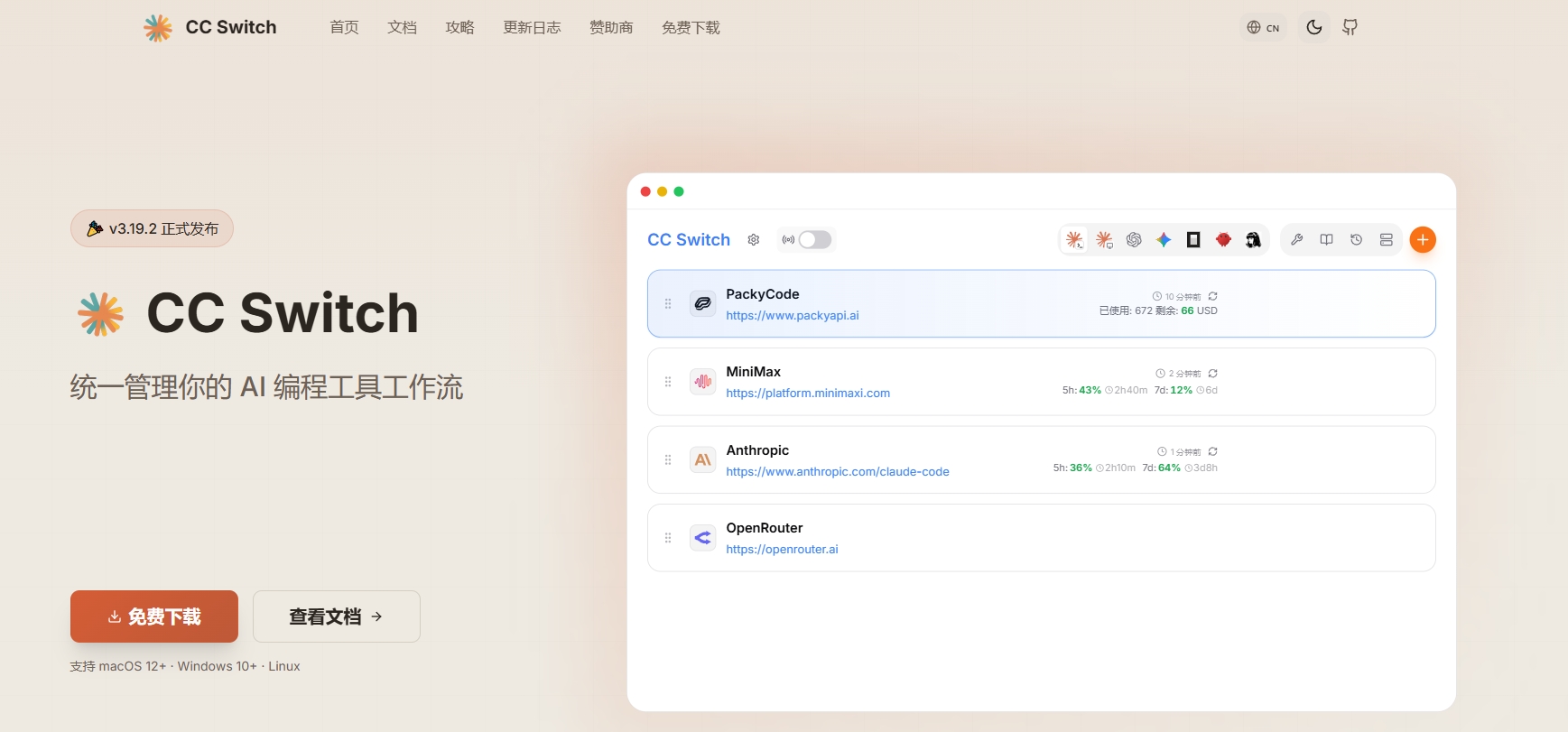The height and width of the screenshot is (732, 1568).
Task: Click the MiniMax provider logo
Action: (x=703, y=382)
